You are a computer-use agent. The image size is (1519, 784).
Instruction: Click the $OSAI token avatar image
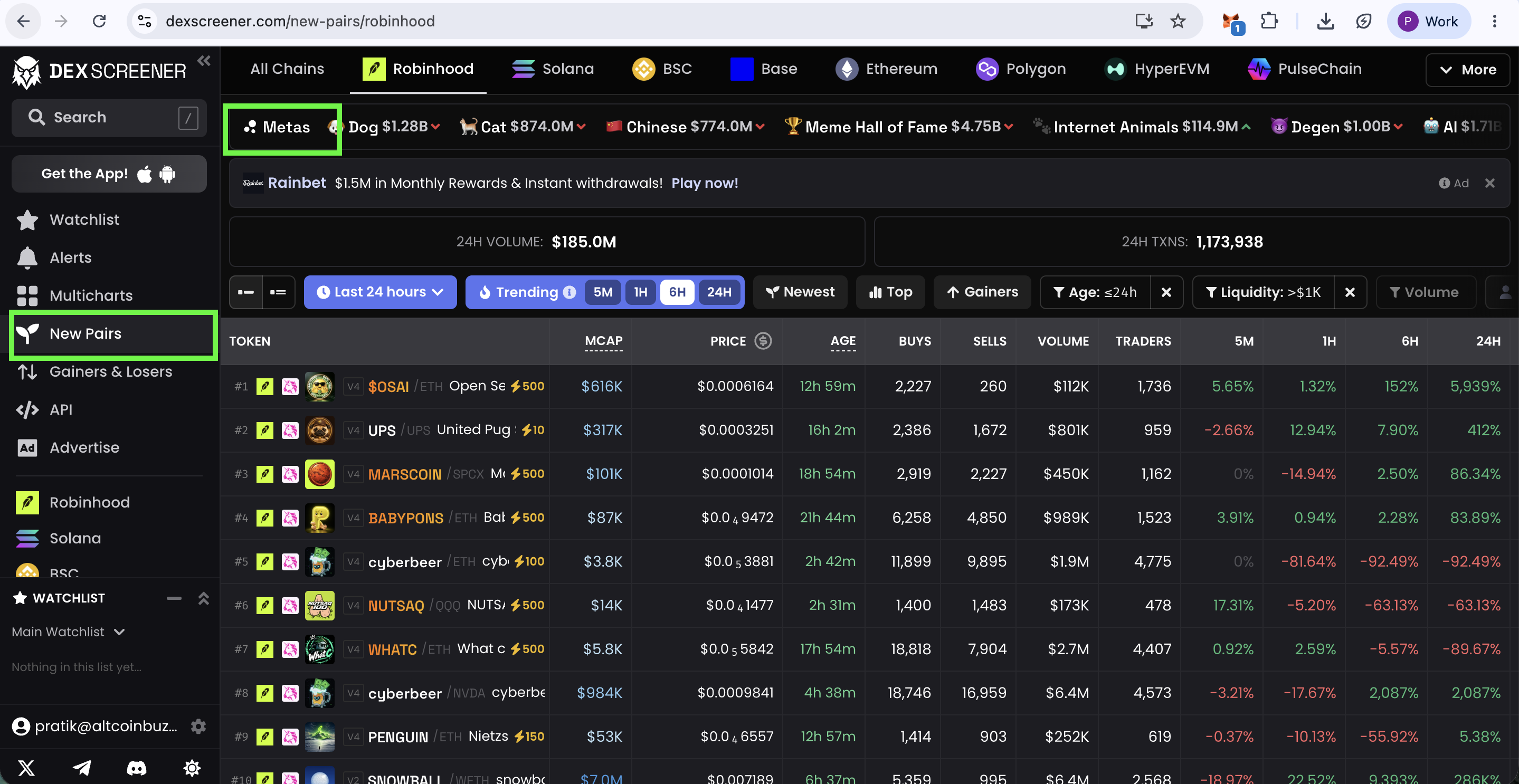[320, 387]
